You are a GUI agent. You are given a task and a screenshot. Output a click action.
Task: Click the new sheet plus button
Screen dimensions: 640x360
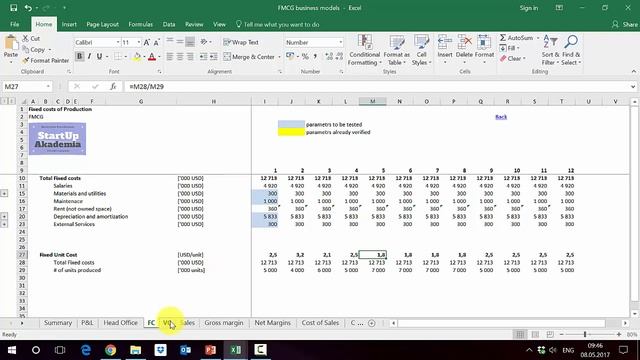pyautogui.click(x=371, y=323)
